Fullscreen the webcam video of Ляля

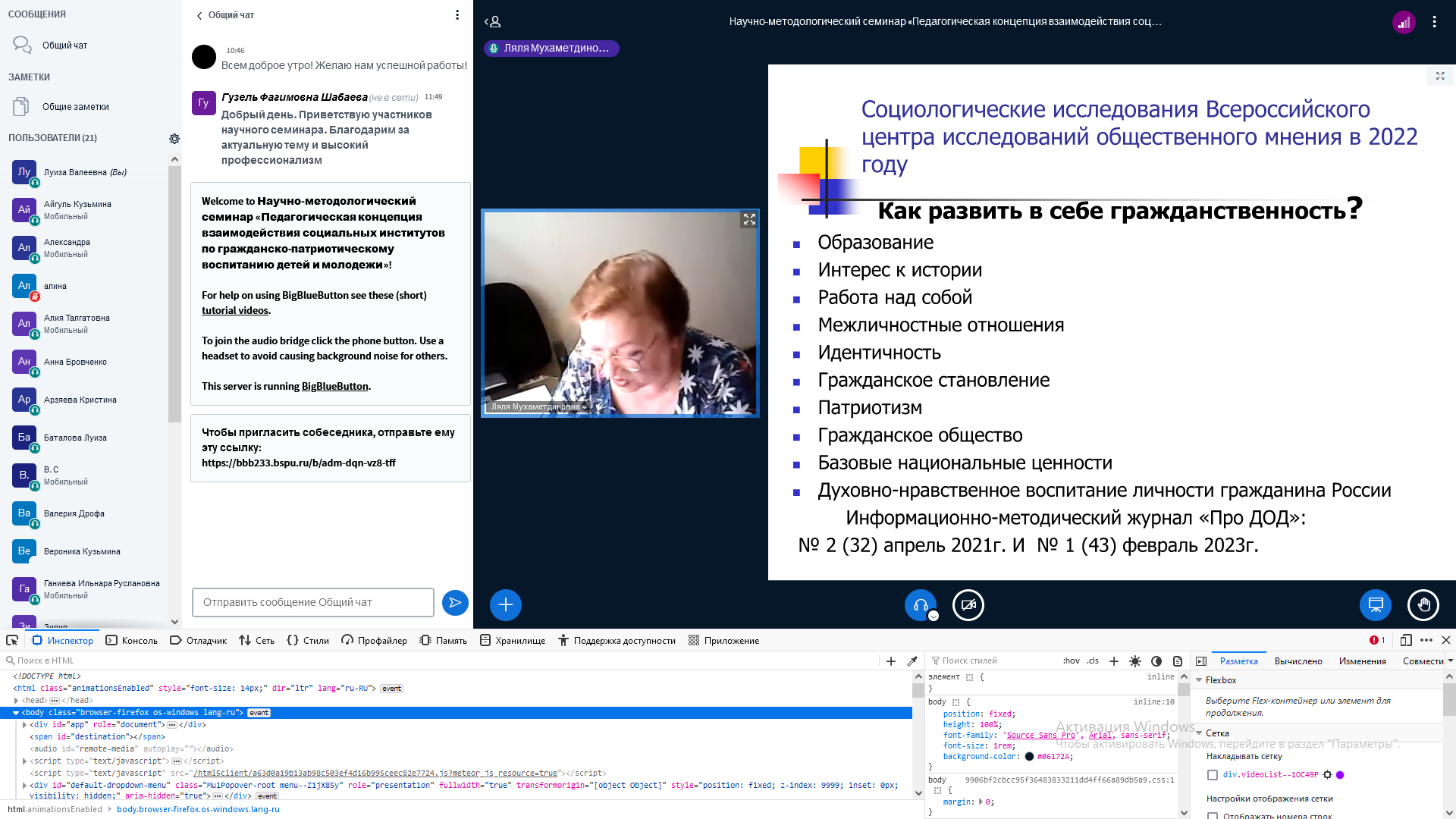(x=749, y=219)
